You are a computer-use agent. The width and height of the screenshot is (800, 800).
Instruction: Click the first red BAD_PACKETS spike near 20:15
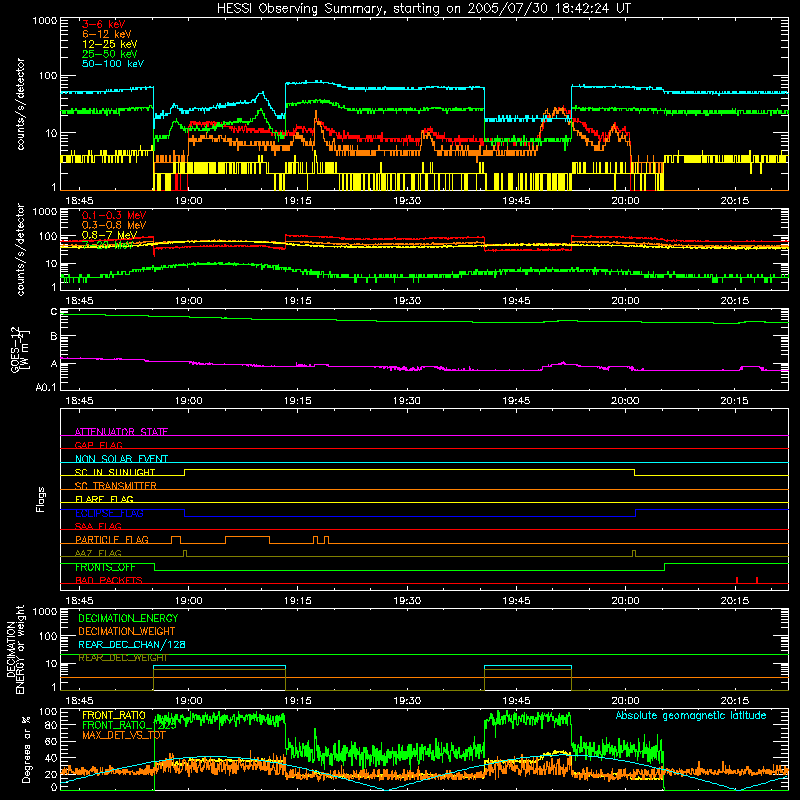737,580
